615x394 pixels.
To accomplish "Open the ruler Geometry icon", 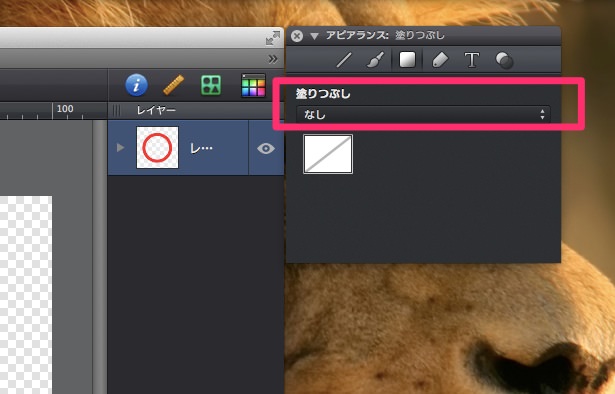I will coord(173,85).
